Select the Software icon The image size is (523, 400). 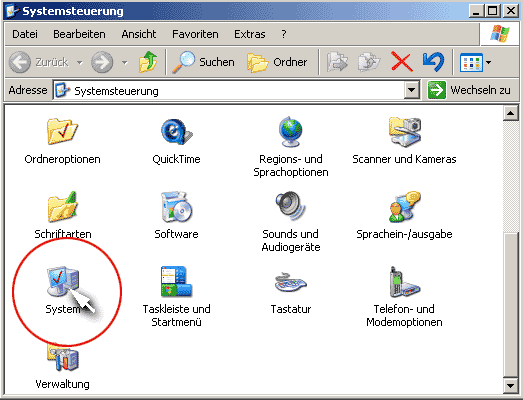(x=176, y=207)
